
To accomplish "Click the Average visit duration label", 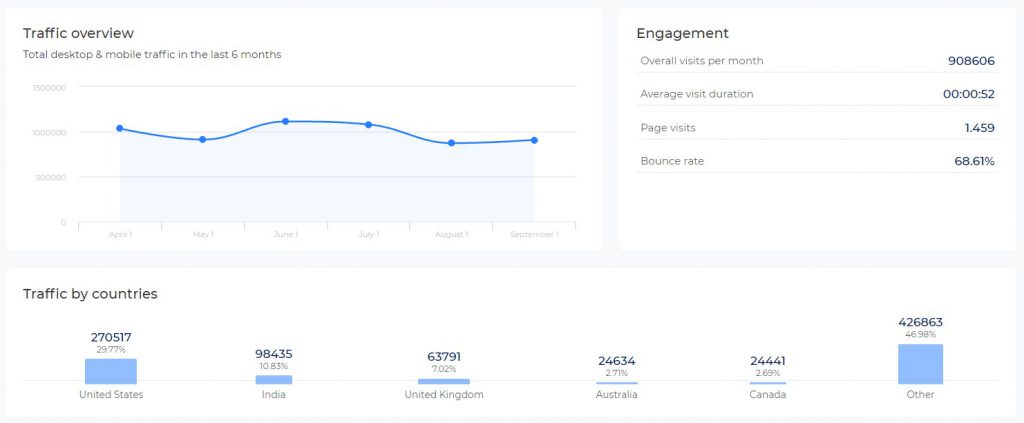I will [697, 94].
